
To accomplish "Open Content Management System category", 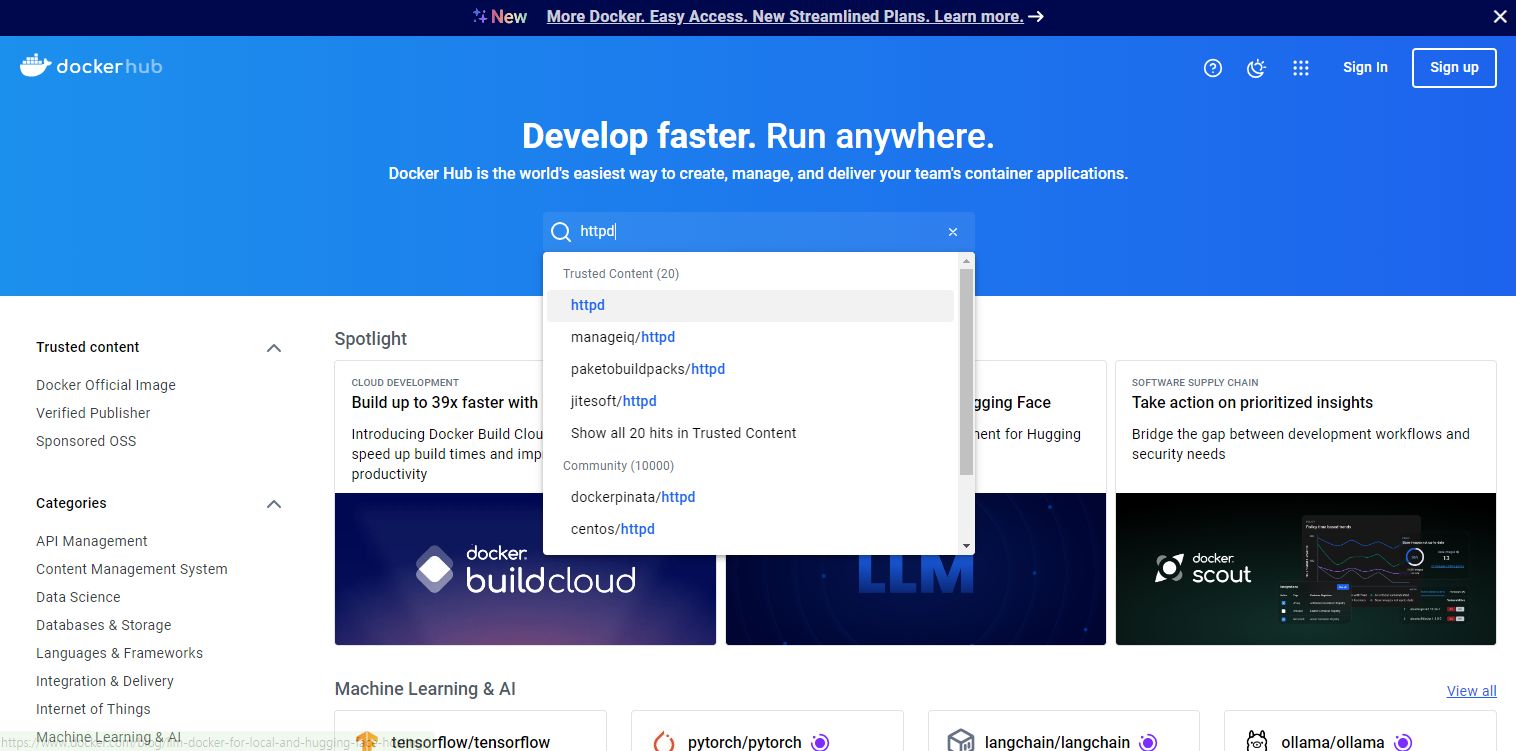I will coord(132,569).
